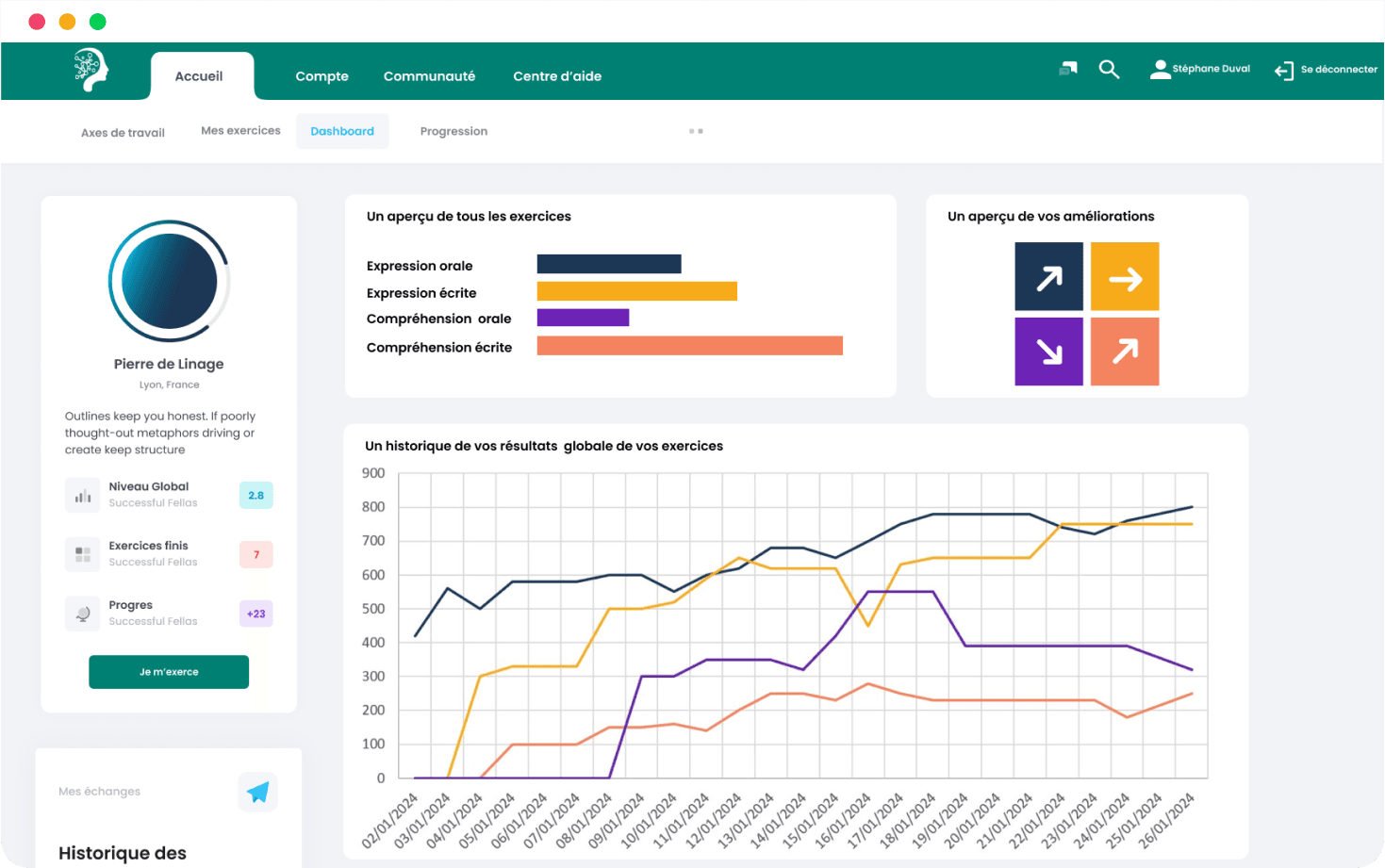Image resolution: width=1385 pixels, height=868 pixels.
Task: Click the paper plane send icon
Action: point(257,792)
